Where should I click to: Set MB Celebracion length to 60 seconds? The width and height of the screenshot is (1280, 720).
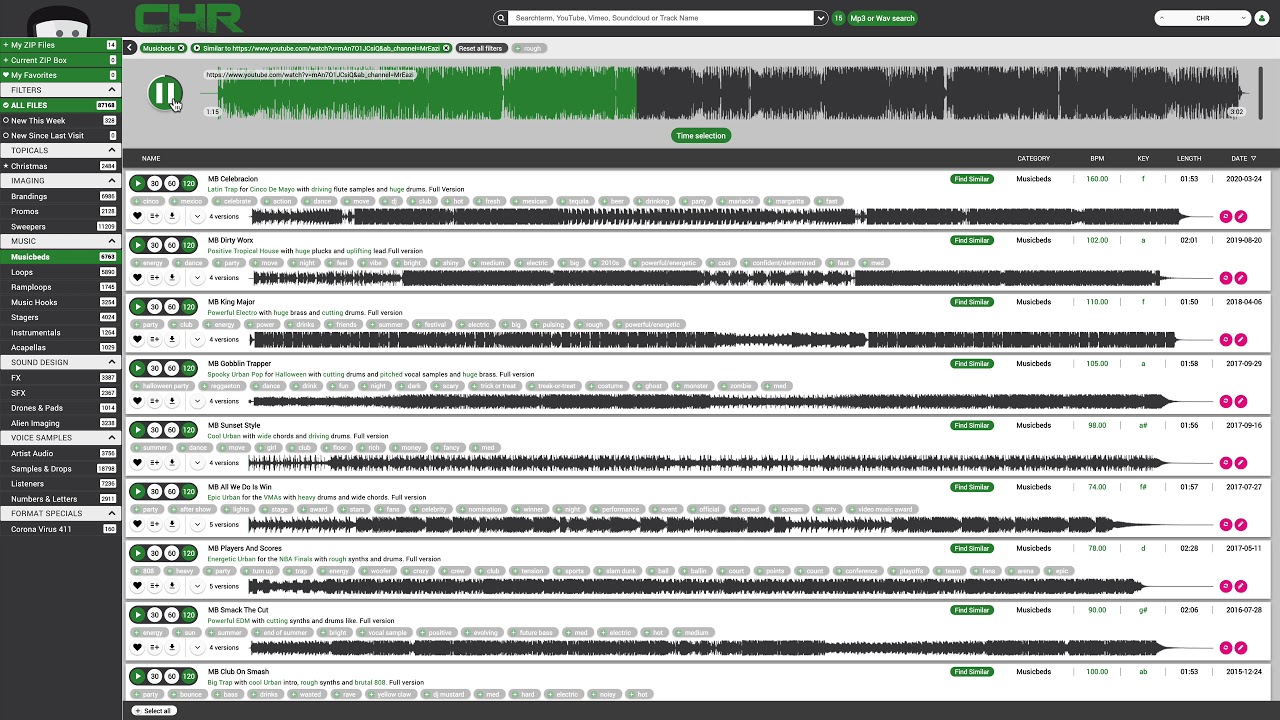pos(172,184)
